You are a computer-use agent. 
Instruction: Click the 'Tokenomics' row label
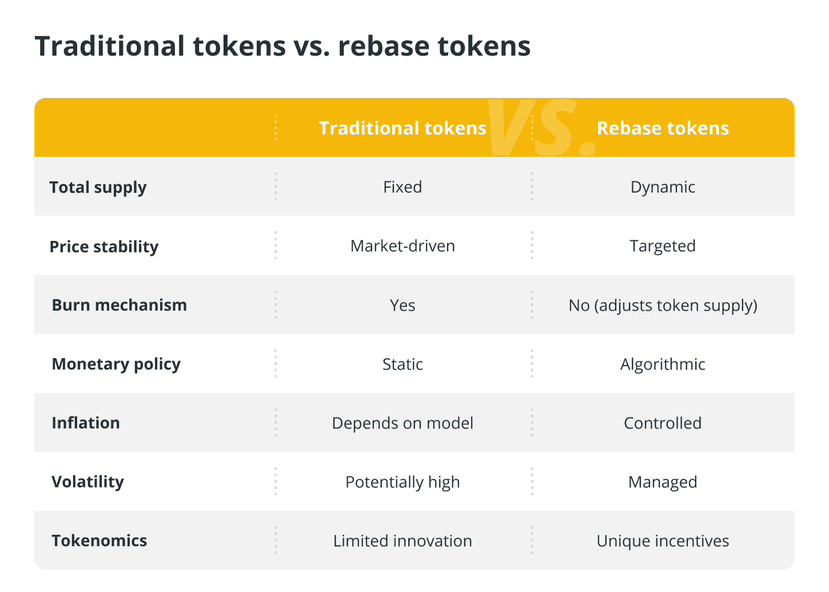99,541
